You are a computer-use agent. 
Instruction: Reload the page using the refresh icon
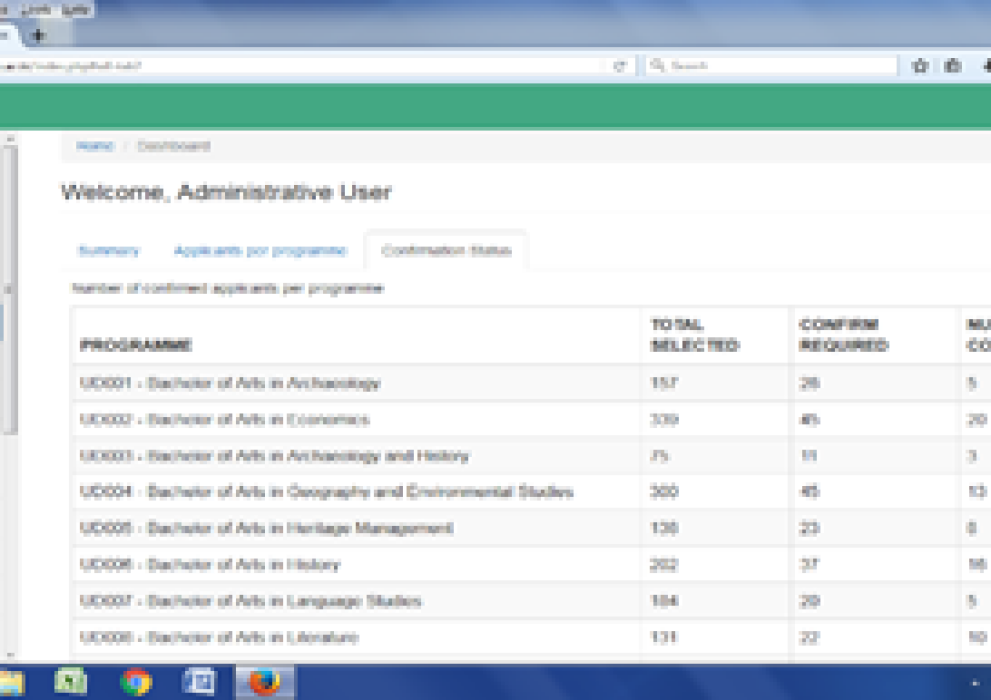coord(619,66)
